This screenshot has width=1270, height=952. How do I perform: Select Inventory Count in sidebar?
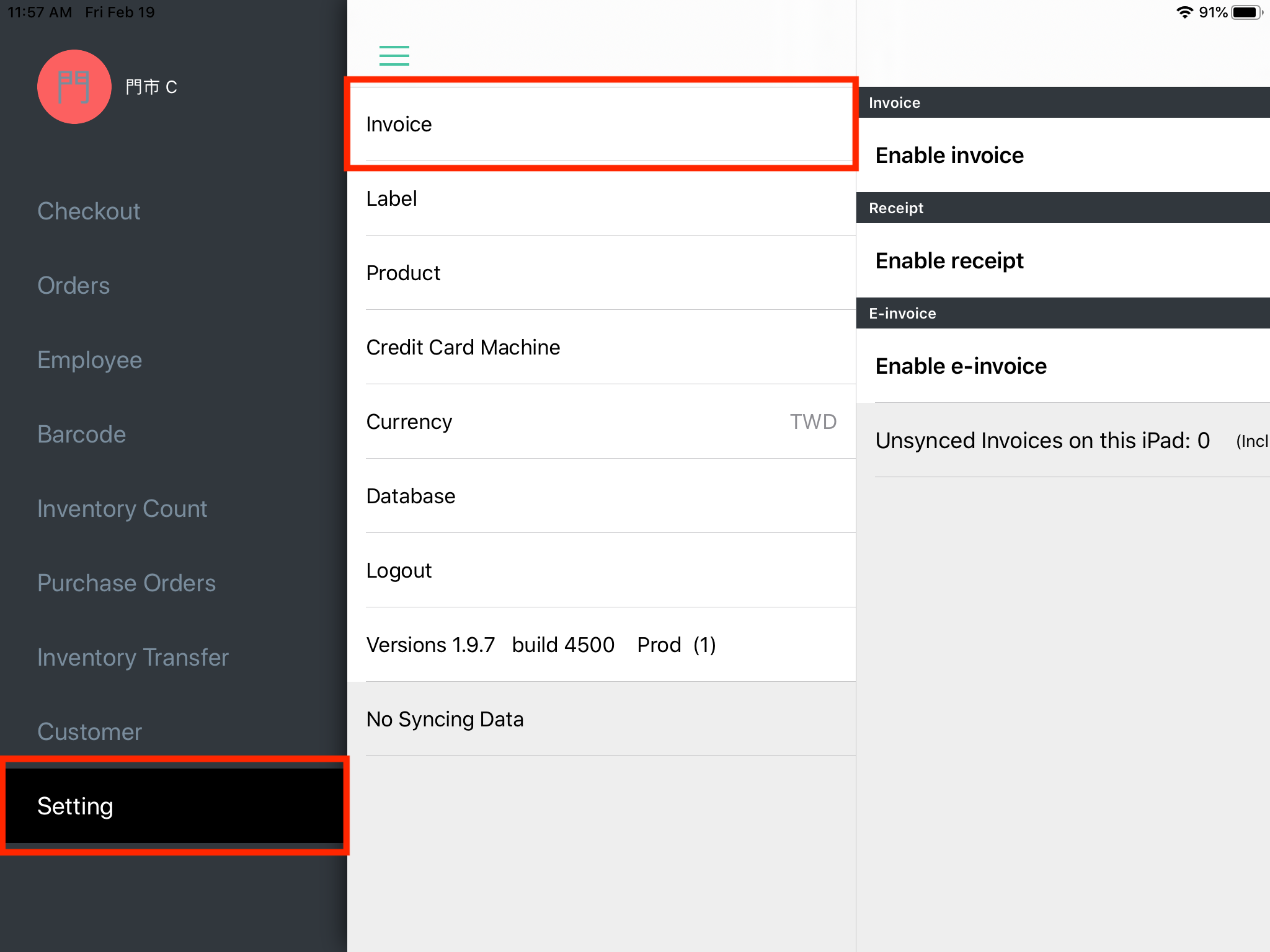(174, 508)
